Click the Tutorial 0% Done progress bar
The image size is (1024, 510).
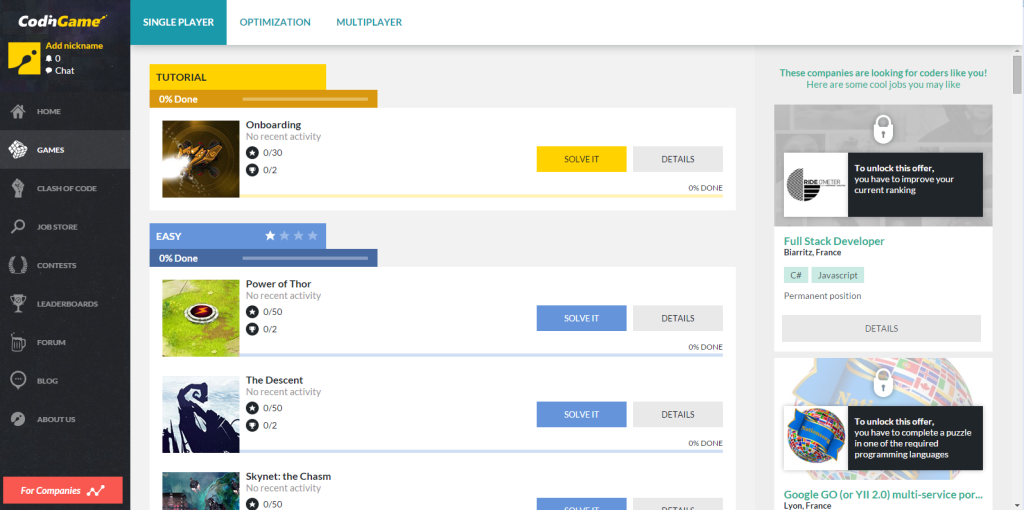[x=305, y=99]
